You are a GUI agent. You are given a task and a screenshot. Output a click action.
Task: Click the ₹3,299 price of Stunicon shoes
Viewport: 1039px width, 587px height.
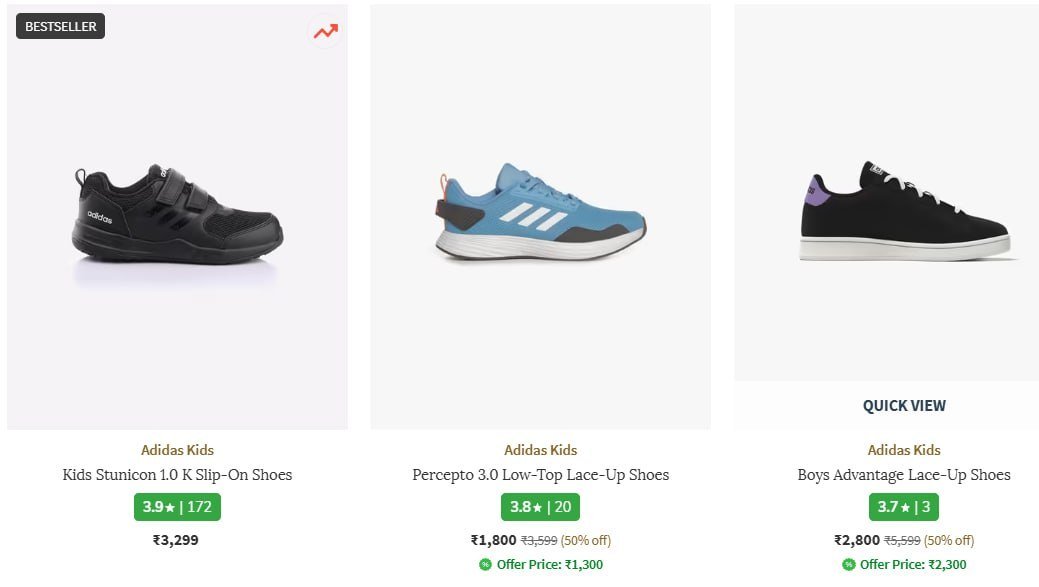177,540
